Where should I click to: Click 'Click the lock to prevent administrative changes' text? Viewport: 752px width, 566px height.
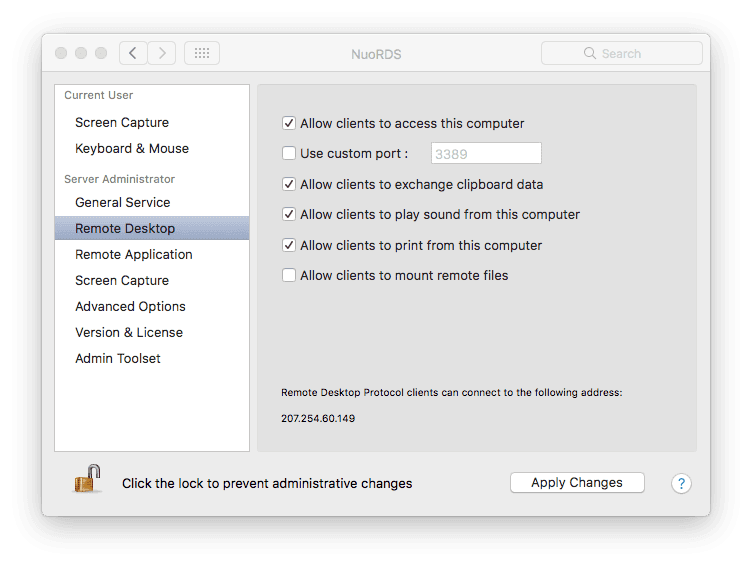click(267, 483)
